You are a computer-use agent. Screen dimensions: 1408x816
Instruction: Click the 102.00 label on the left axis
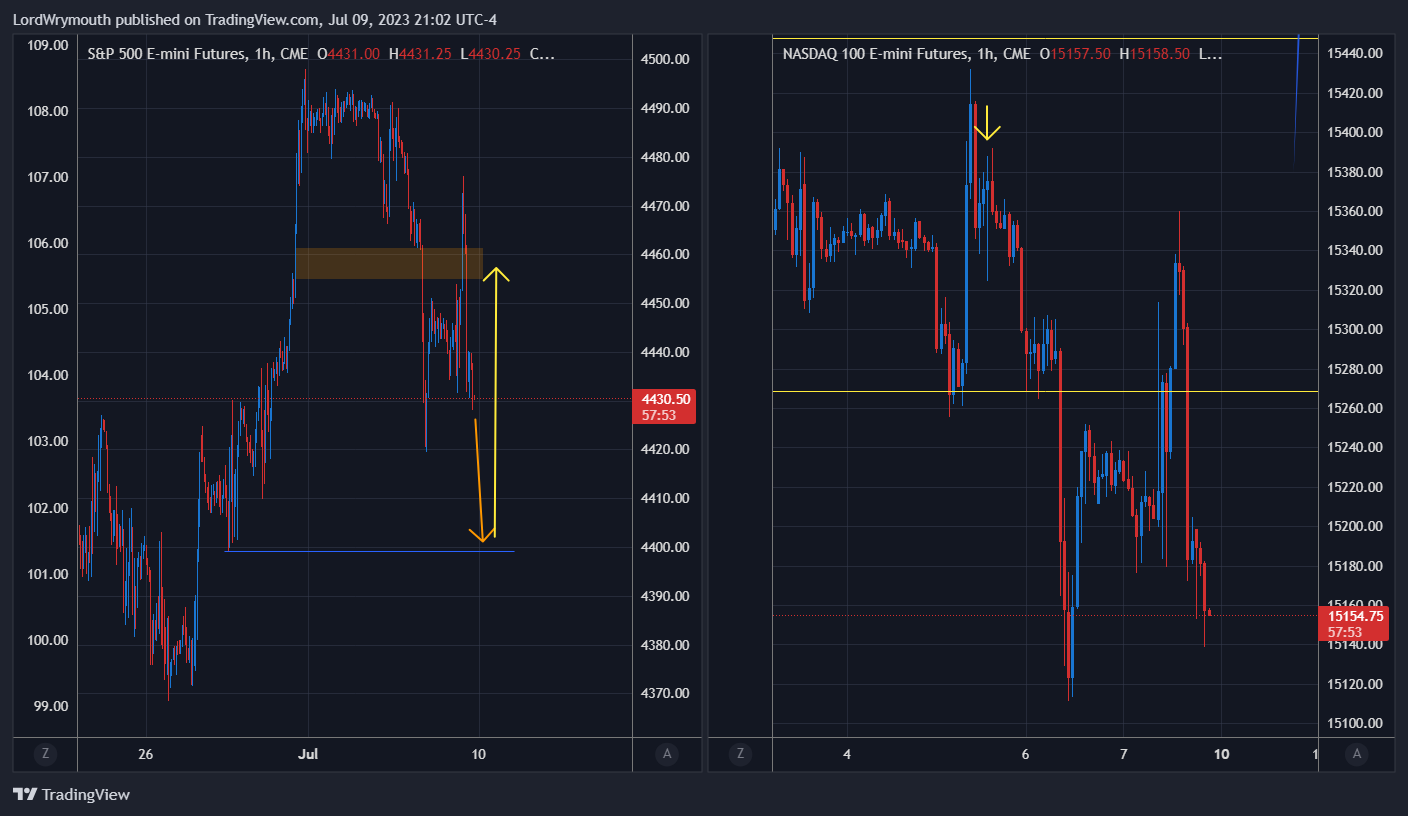(48, 508)
